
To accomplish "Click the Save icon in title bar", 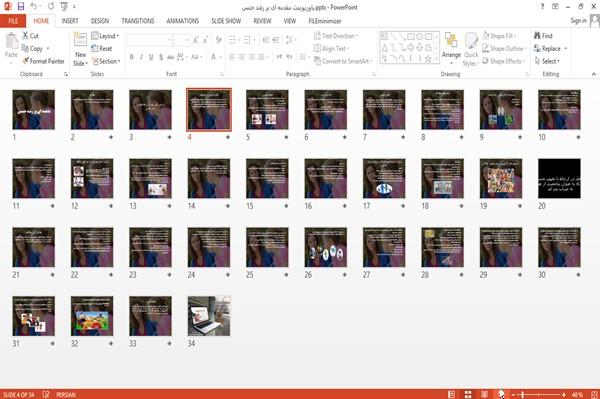I will coord(21,6).
